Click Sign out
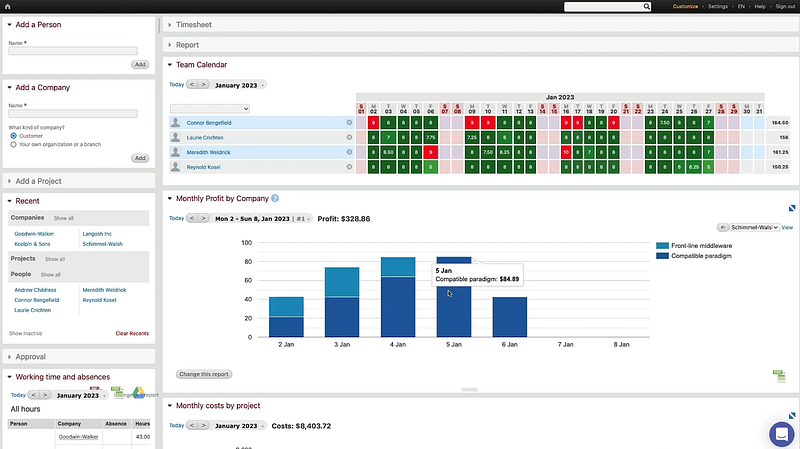Image resolution: width=800 pixels, height=449 pixels. pyautogui.click(x=785, y=7)
